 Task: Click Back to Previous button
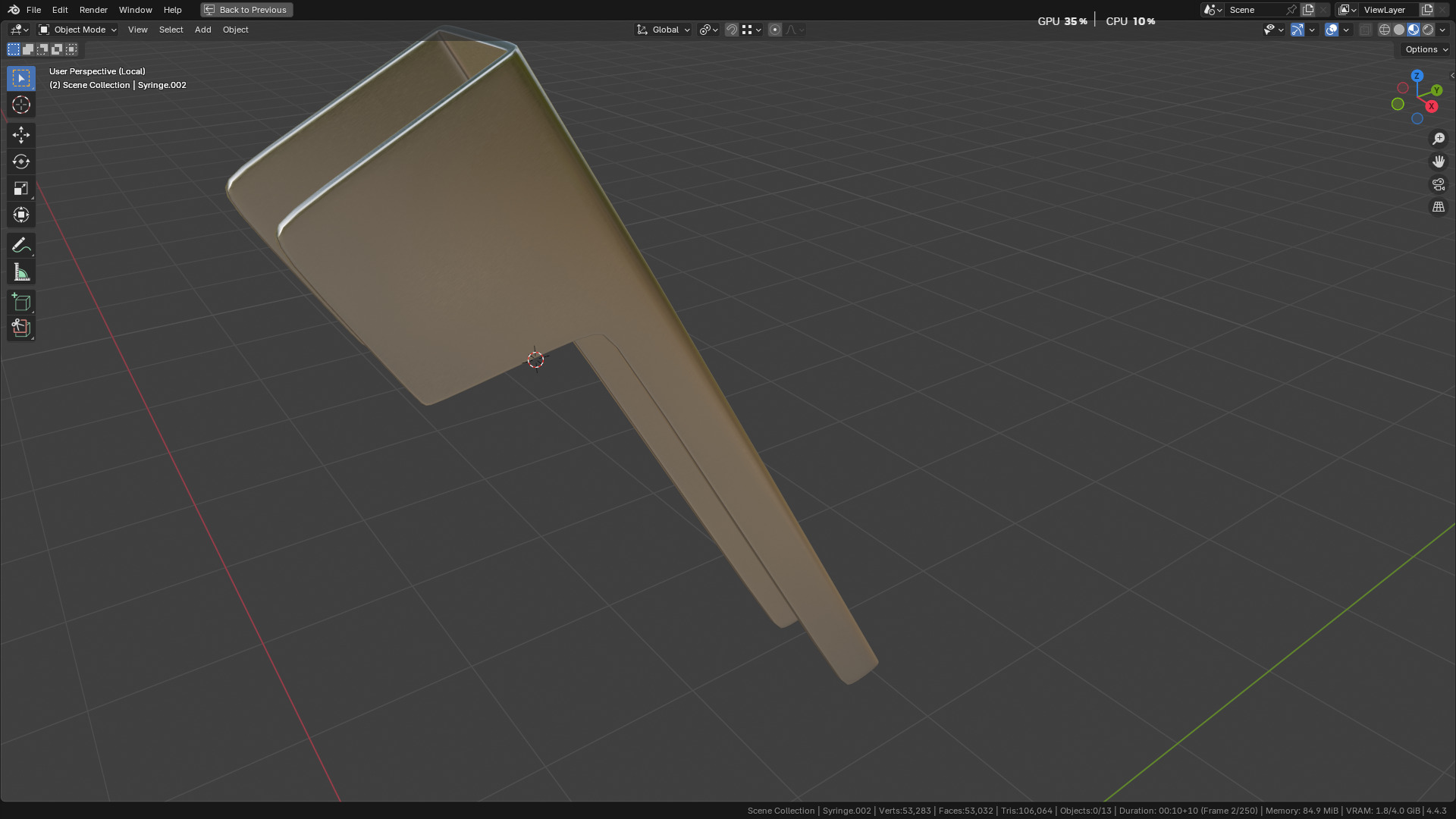[246, 10]
